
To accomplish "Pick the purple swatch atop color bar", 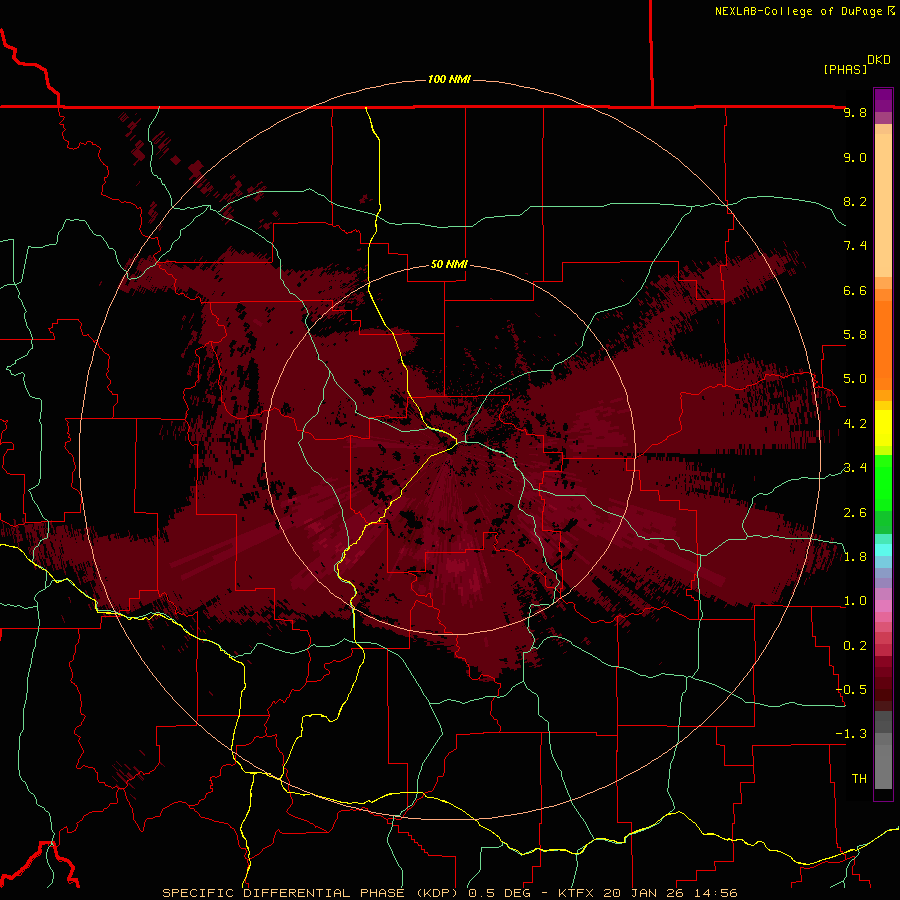I will [x=883, y=100].
